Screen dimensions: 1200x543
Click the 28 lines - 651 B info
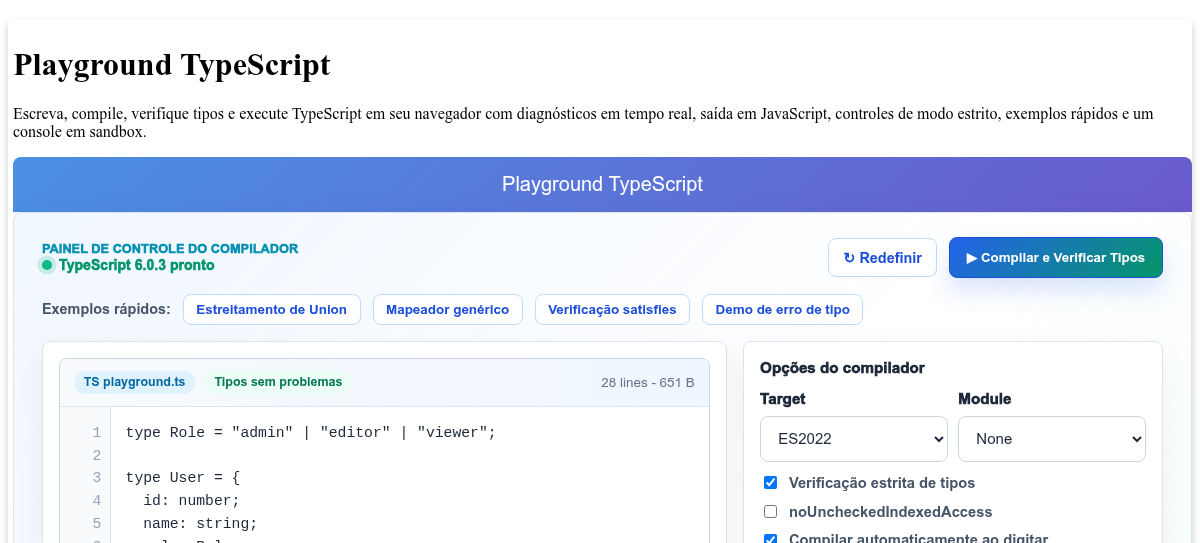[x=648, y=382]
